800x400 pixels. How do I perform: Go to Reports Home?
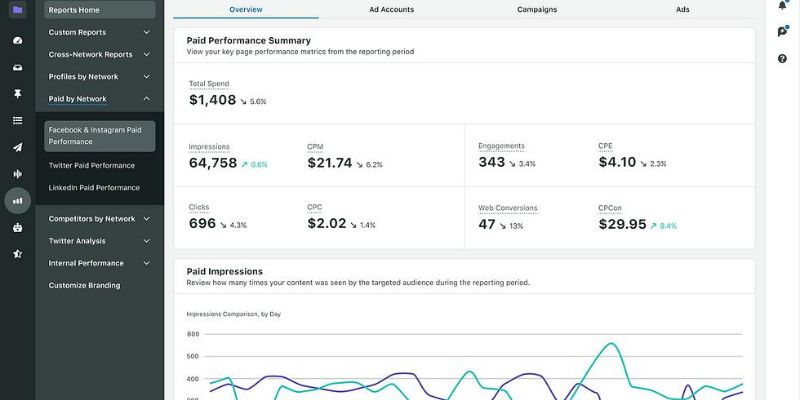100,10
